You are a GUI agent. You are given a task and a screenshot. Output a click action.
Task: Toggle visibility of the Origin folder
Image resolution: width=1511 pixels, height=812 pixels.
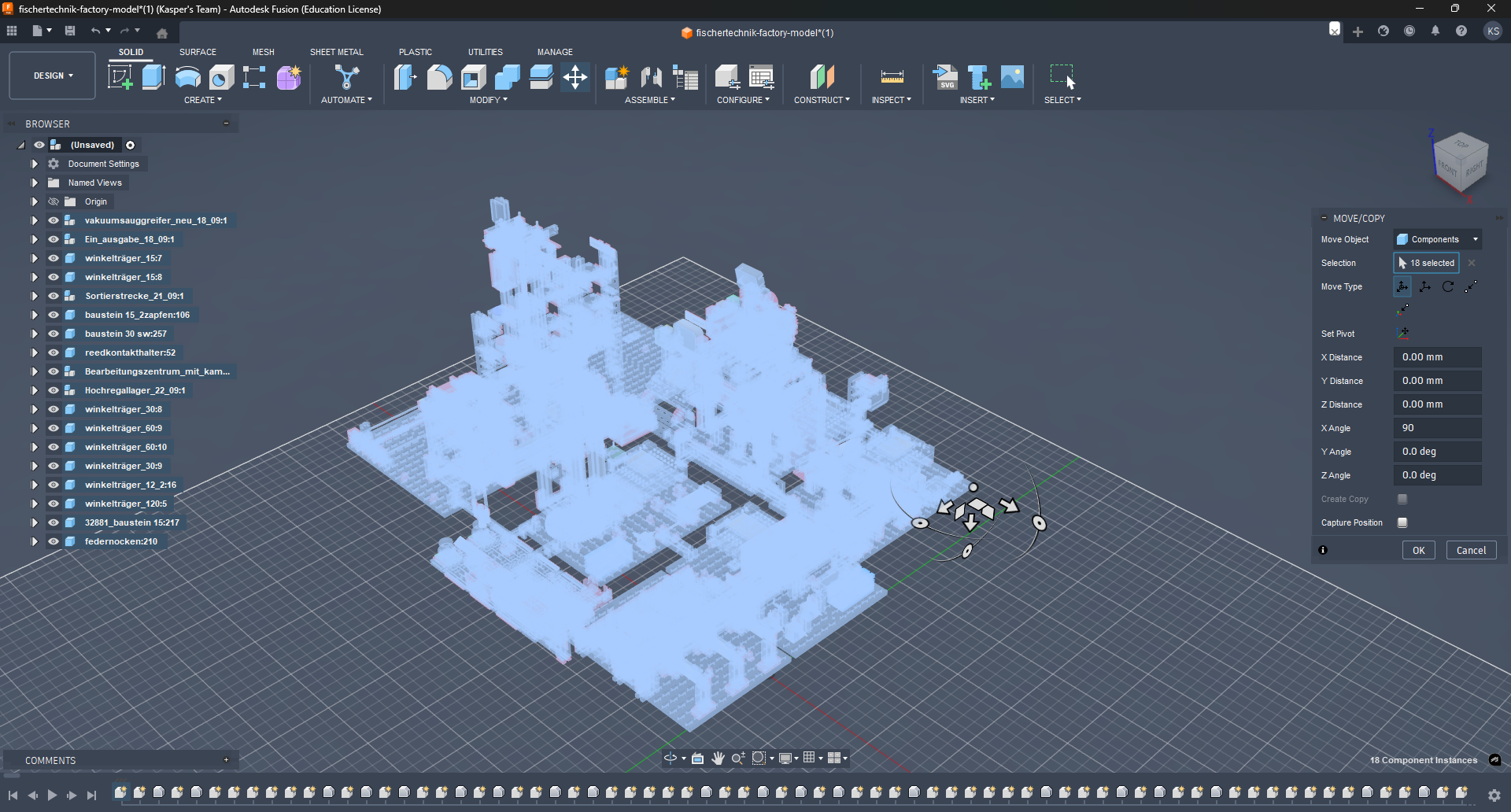click(x=54, y=201)
